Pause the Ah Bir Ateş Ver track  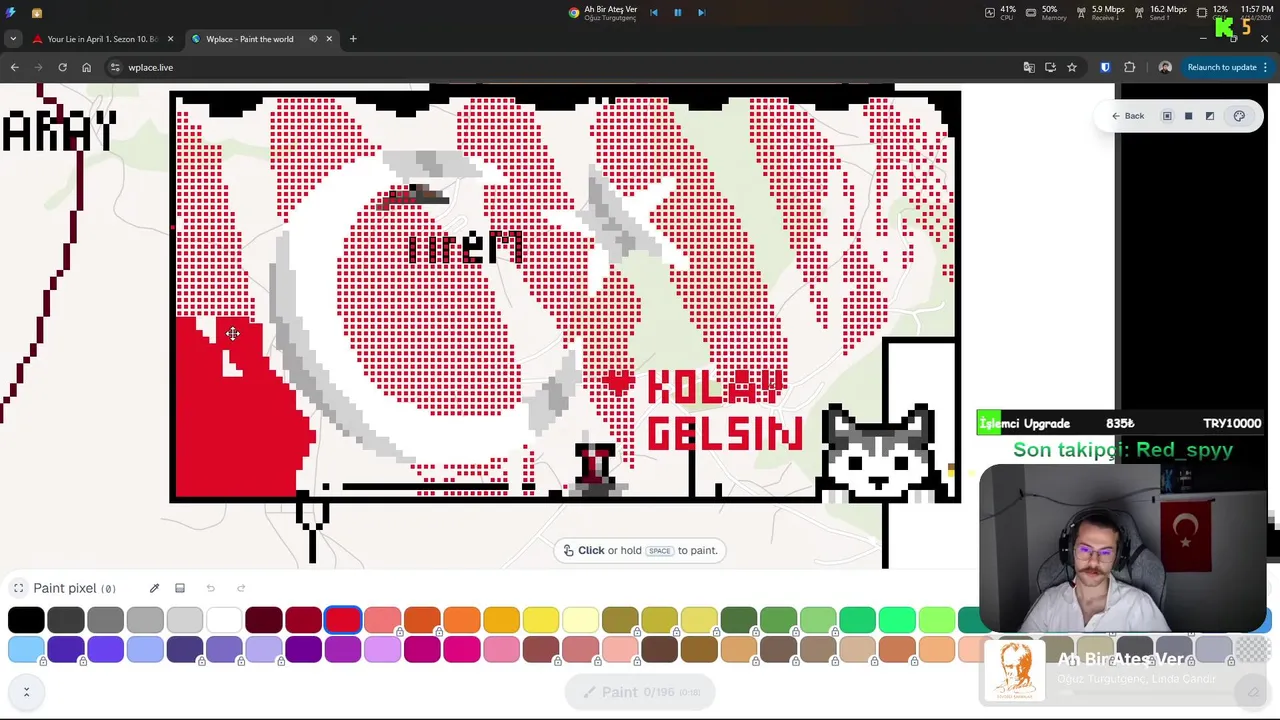(x=677, y=13)
